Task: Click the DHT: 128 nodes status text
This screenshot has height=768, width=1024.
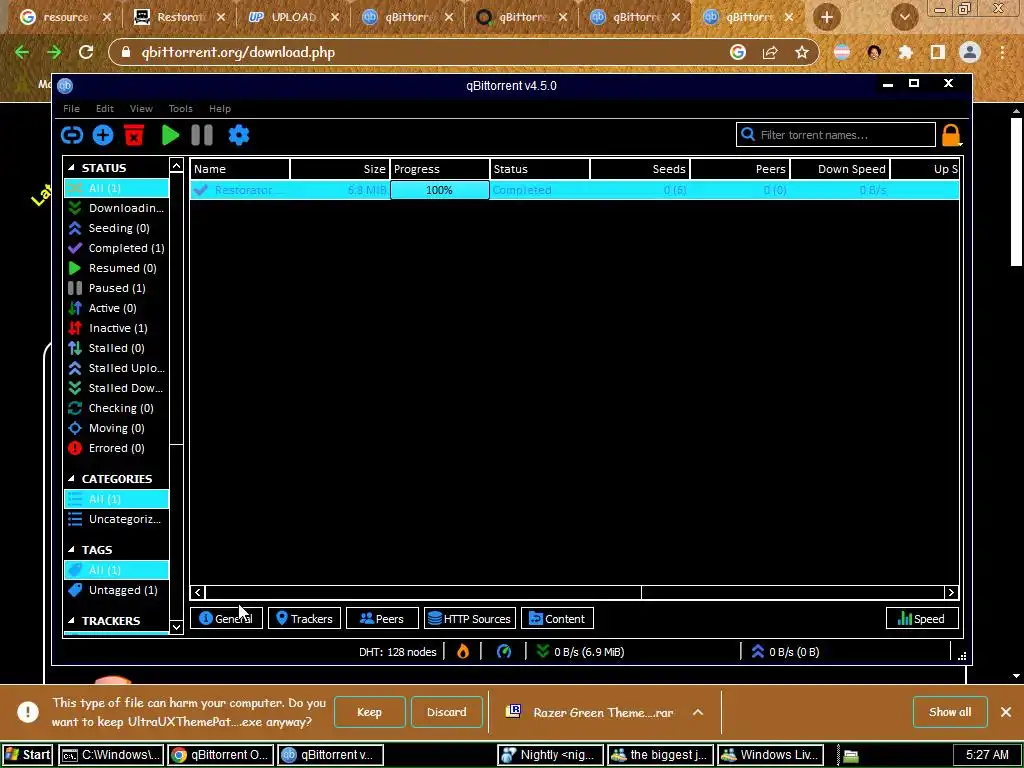Action: (x=397, y=652)
